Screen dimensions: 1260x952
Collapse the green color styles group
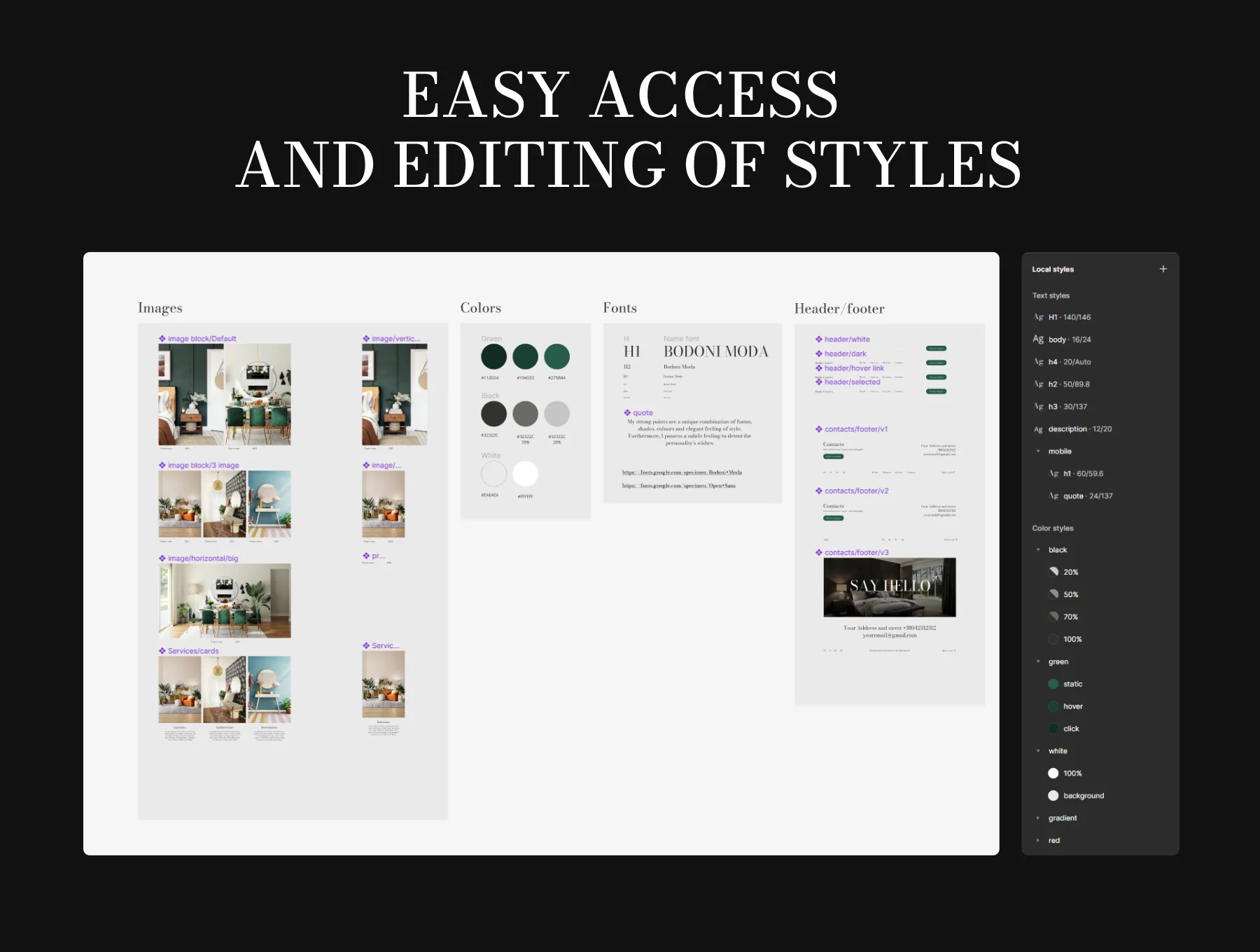tap(1038, 662)
